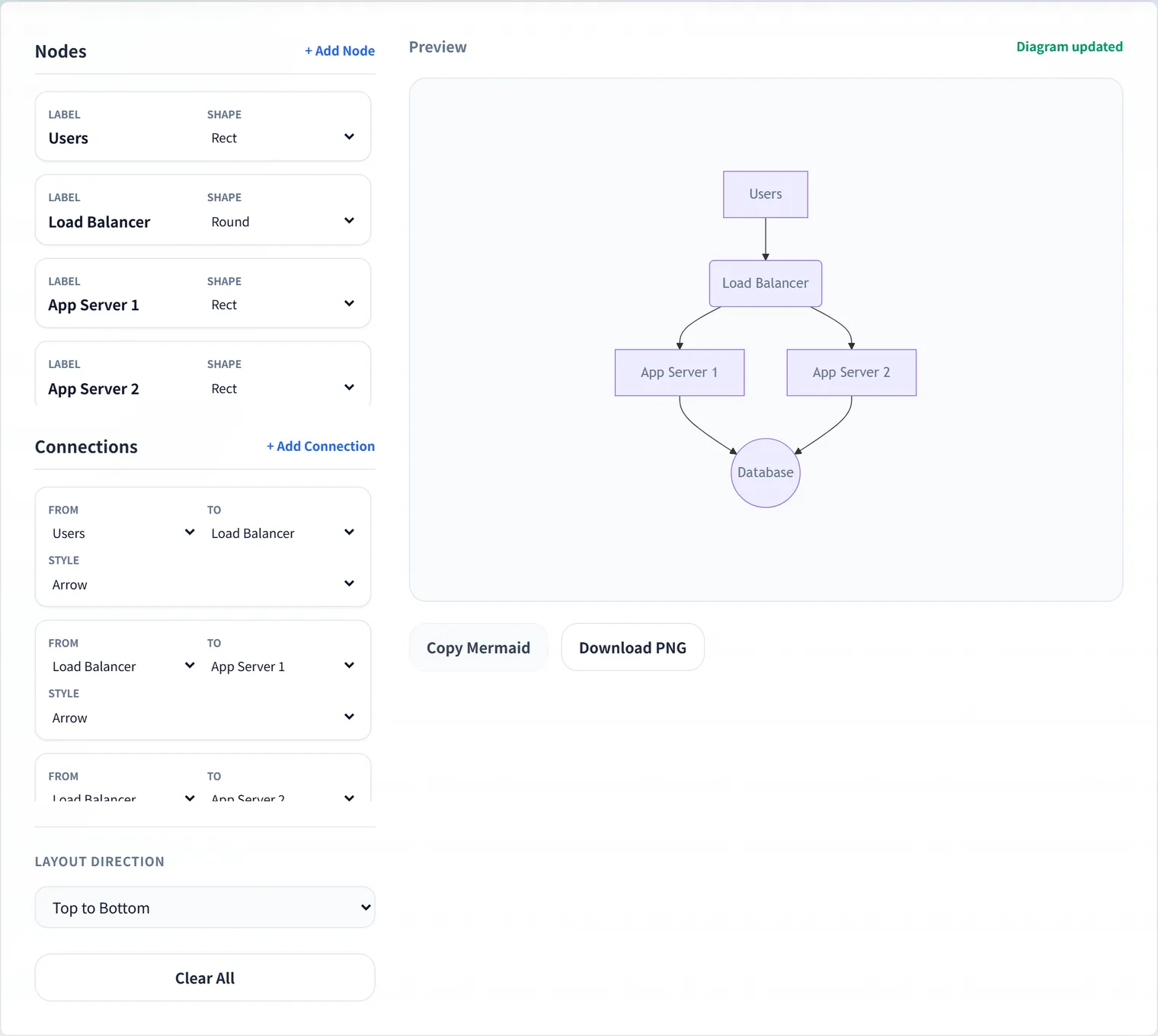
Task: Open shape dropdown for App Server 2
Action: pyautogui.click(x=283, y=388)
